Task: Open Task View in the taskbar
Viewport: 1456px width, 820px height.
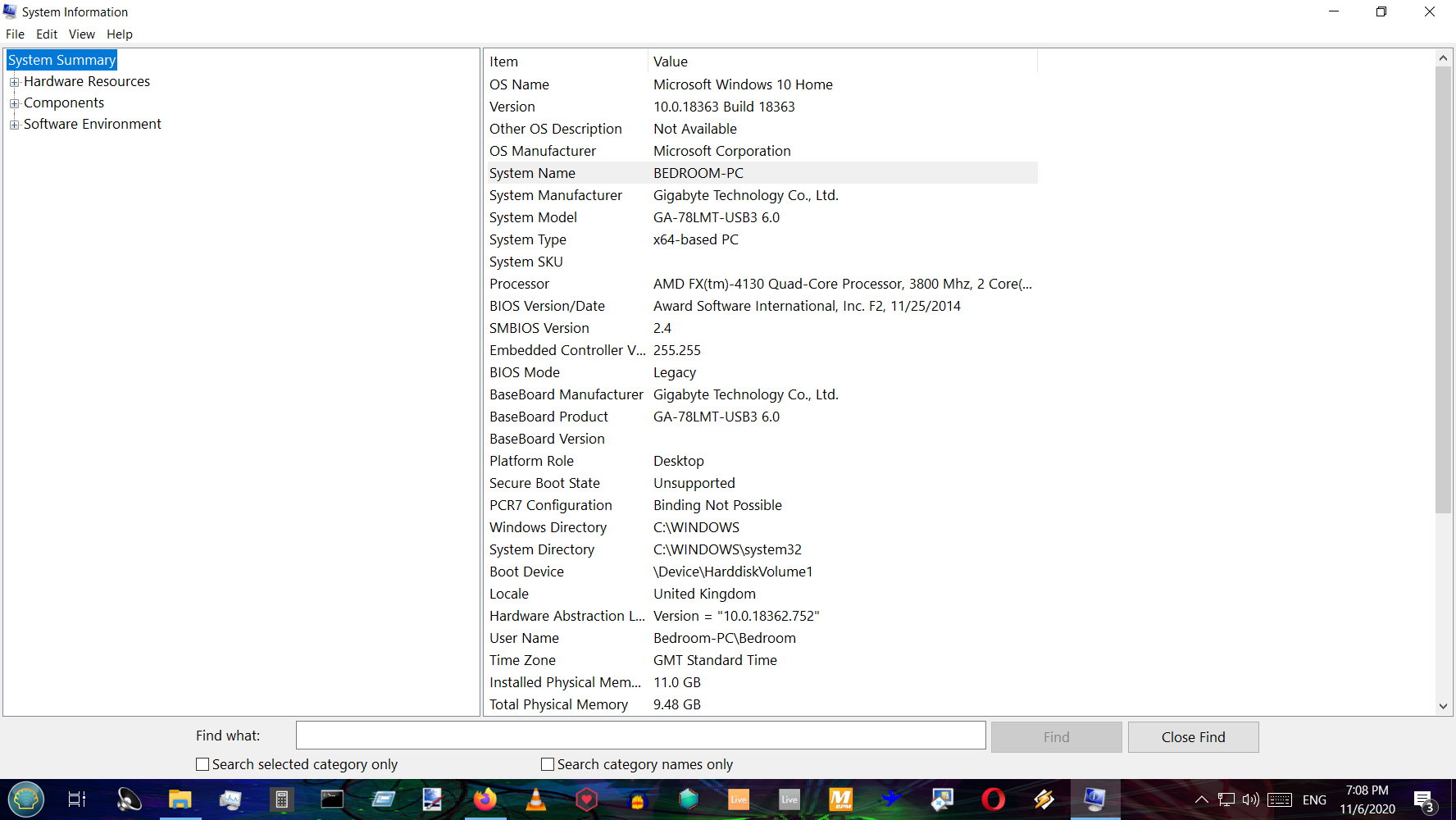Action: [x=77, y=799]
